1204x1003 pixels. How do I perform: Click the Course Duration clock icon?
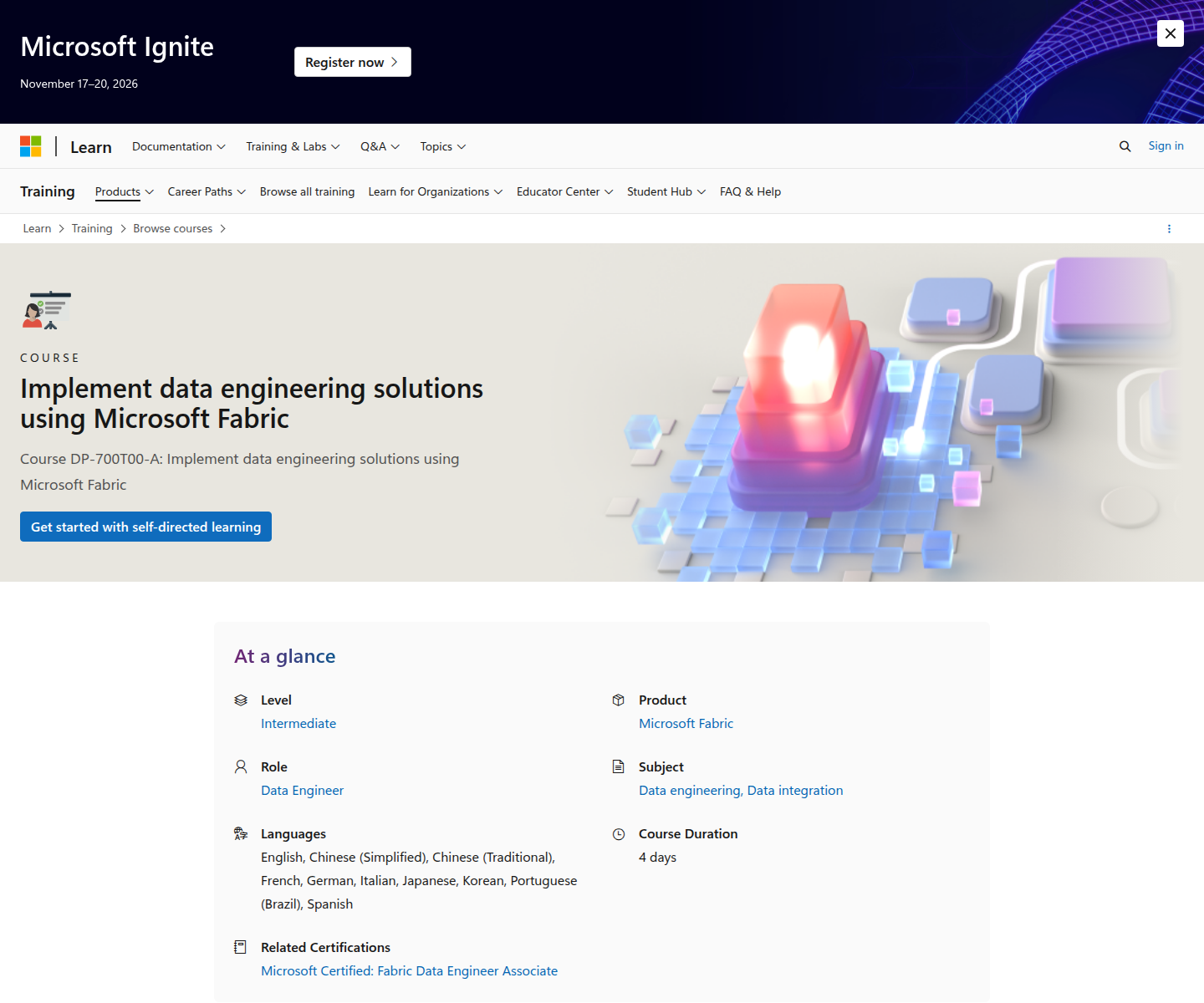(x=619, y=834)
